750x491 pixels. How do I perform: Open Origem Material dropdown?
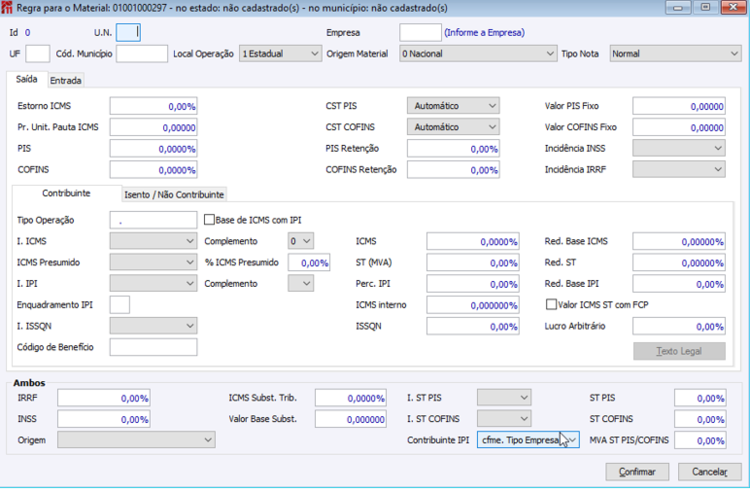tap(478, 54)
